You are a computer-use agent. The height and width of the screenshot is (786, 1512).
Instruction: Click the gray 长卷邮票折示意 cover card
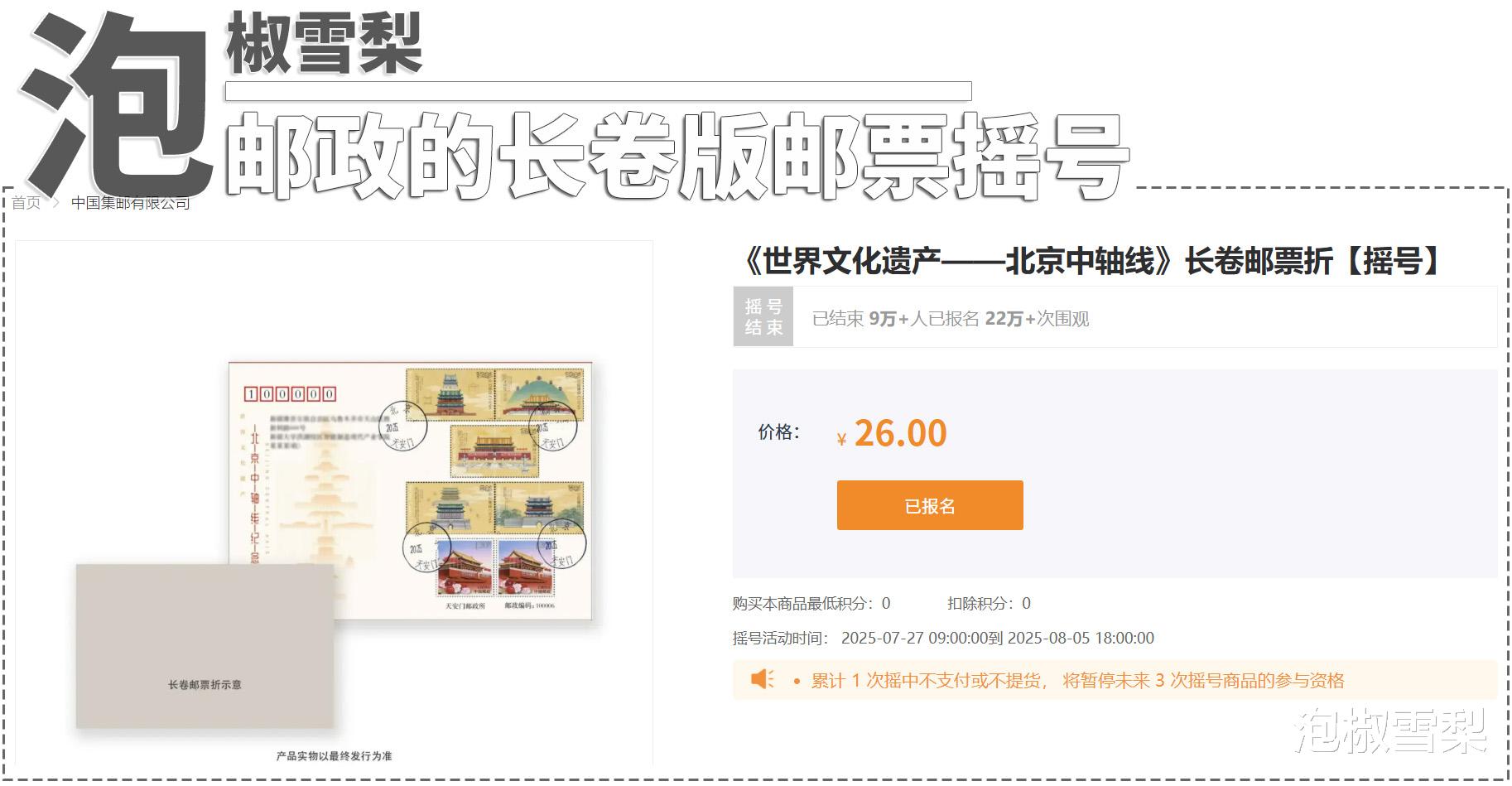(205, 647)
